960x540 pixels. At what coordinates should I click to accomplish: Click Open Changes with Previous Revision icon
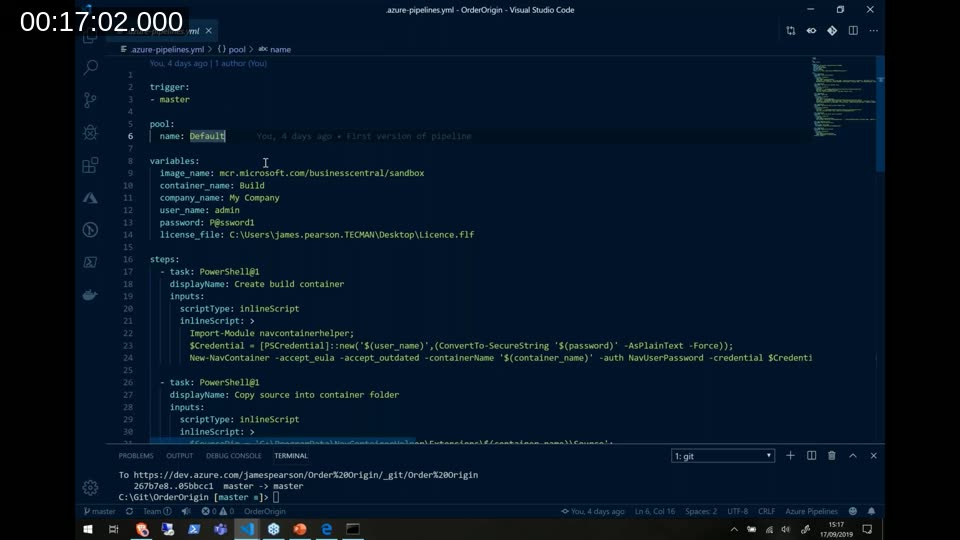click(x=811, y=31)
